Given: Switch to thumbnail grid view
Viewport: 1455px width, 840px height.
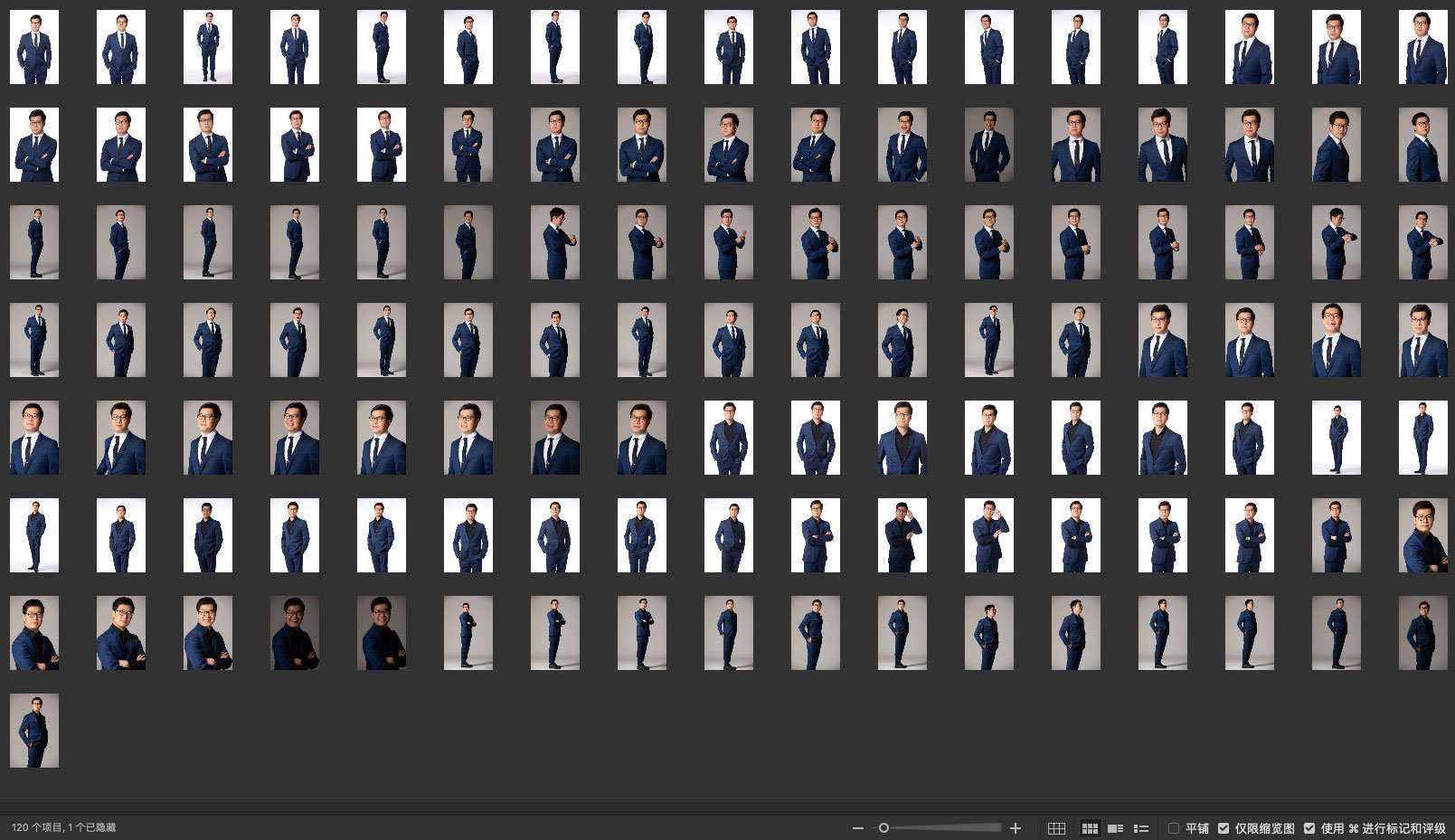Looking at the screenshot, I should coord(1090,828).
